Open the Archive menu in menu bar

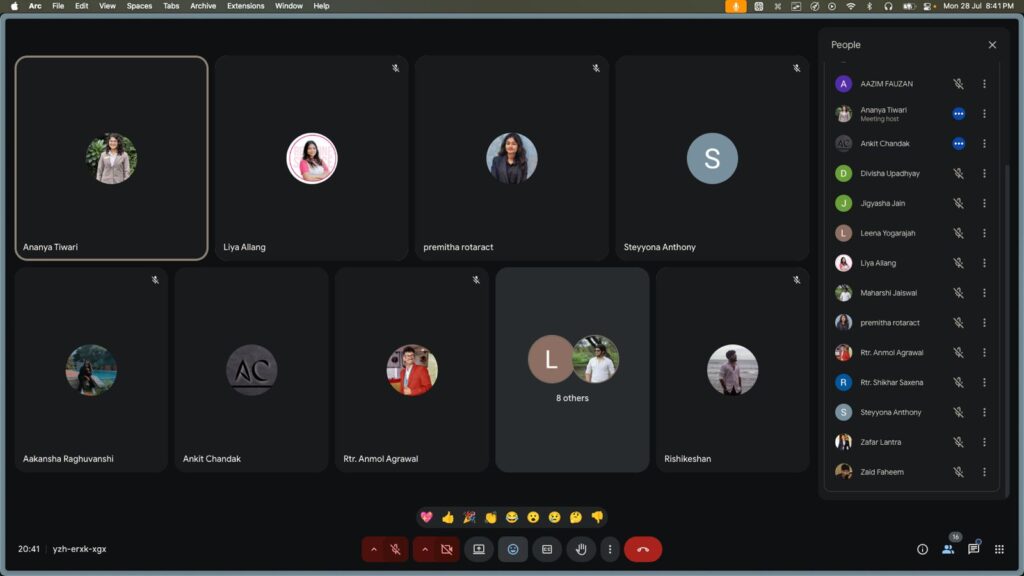tap(203, 6)
